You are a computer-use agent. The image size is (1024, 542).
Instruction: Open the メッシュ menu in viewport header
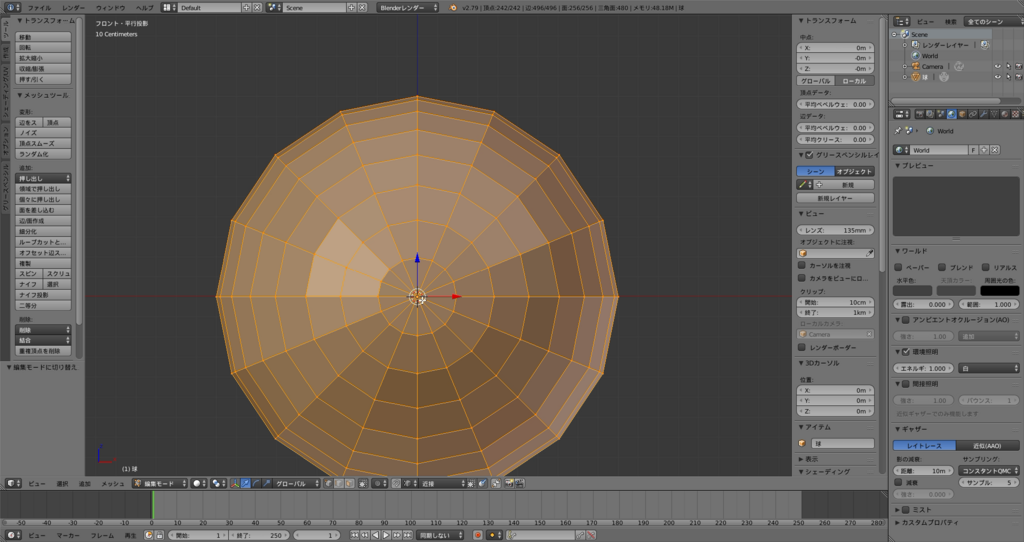coord(113,483)
